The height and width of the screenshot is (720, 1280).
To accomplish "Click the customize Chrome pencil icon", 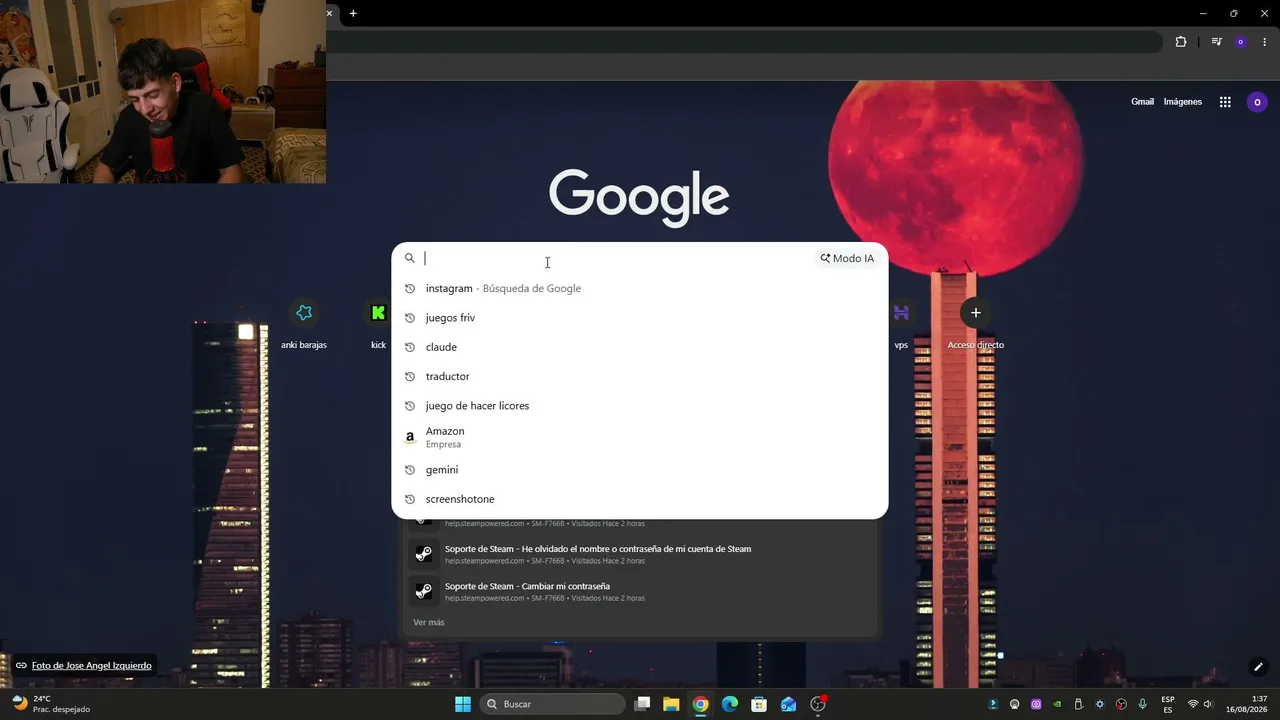I will tap(1259, 667).
